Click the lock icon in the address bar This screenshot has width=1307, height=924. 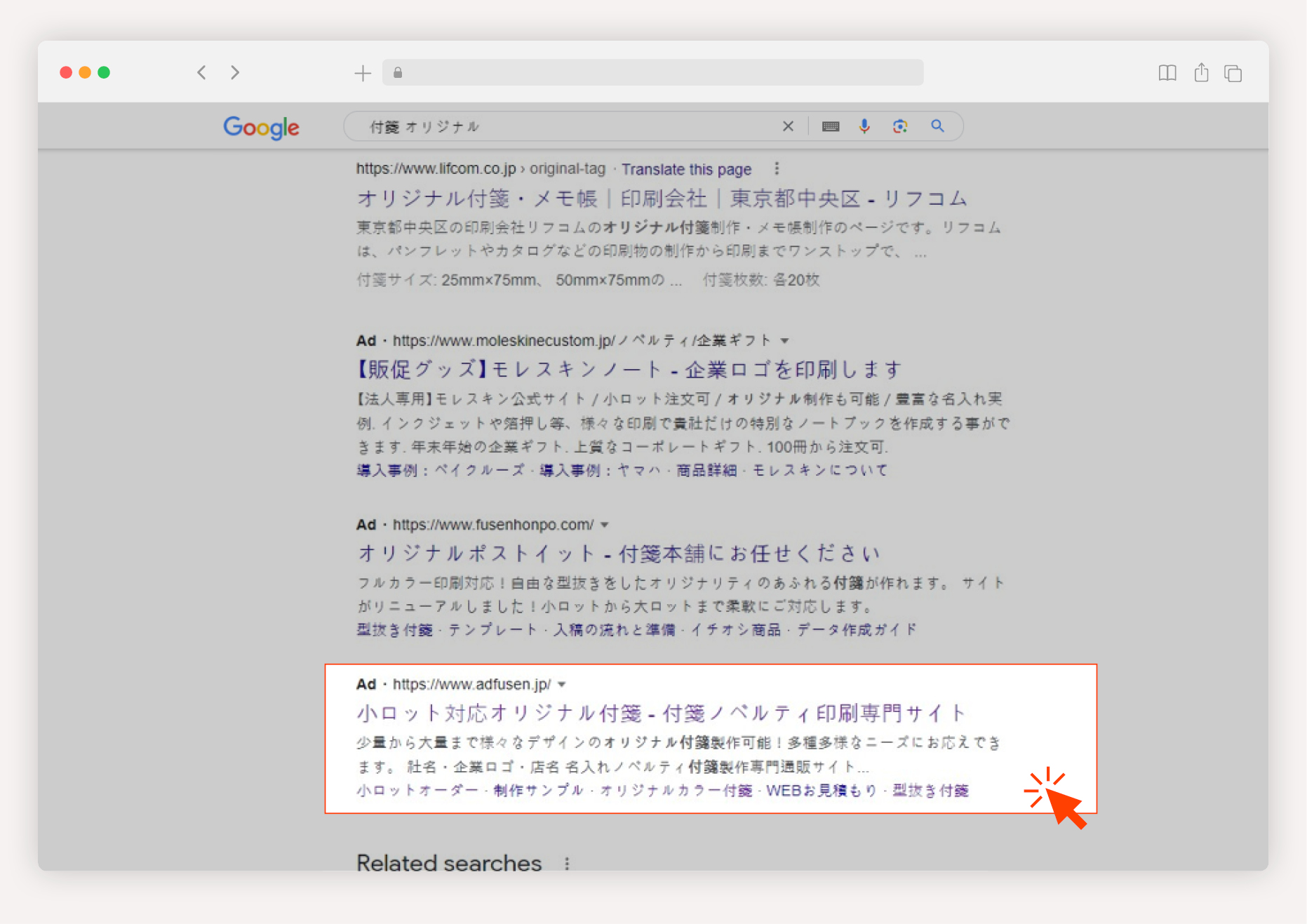click(x=398, y=72)
